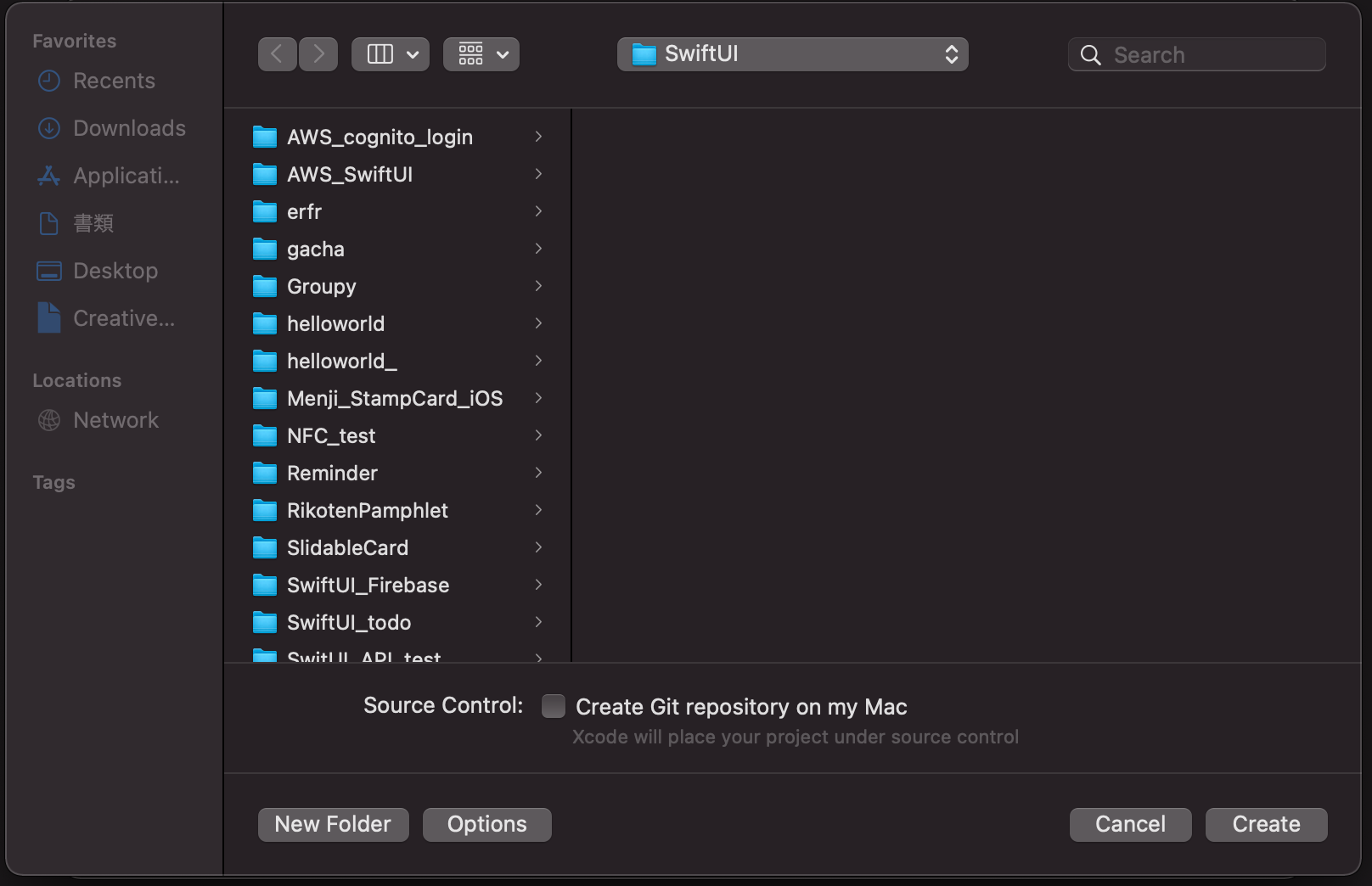Click the AWS_SwiftUI folder icon
Screen dimensions: 1372x886
point(265,174)
